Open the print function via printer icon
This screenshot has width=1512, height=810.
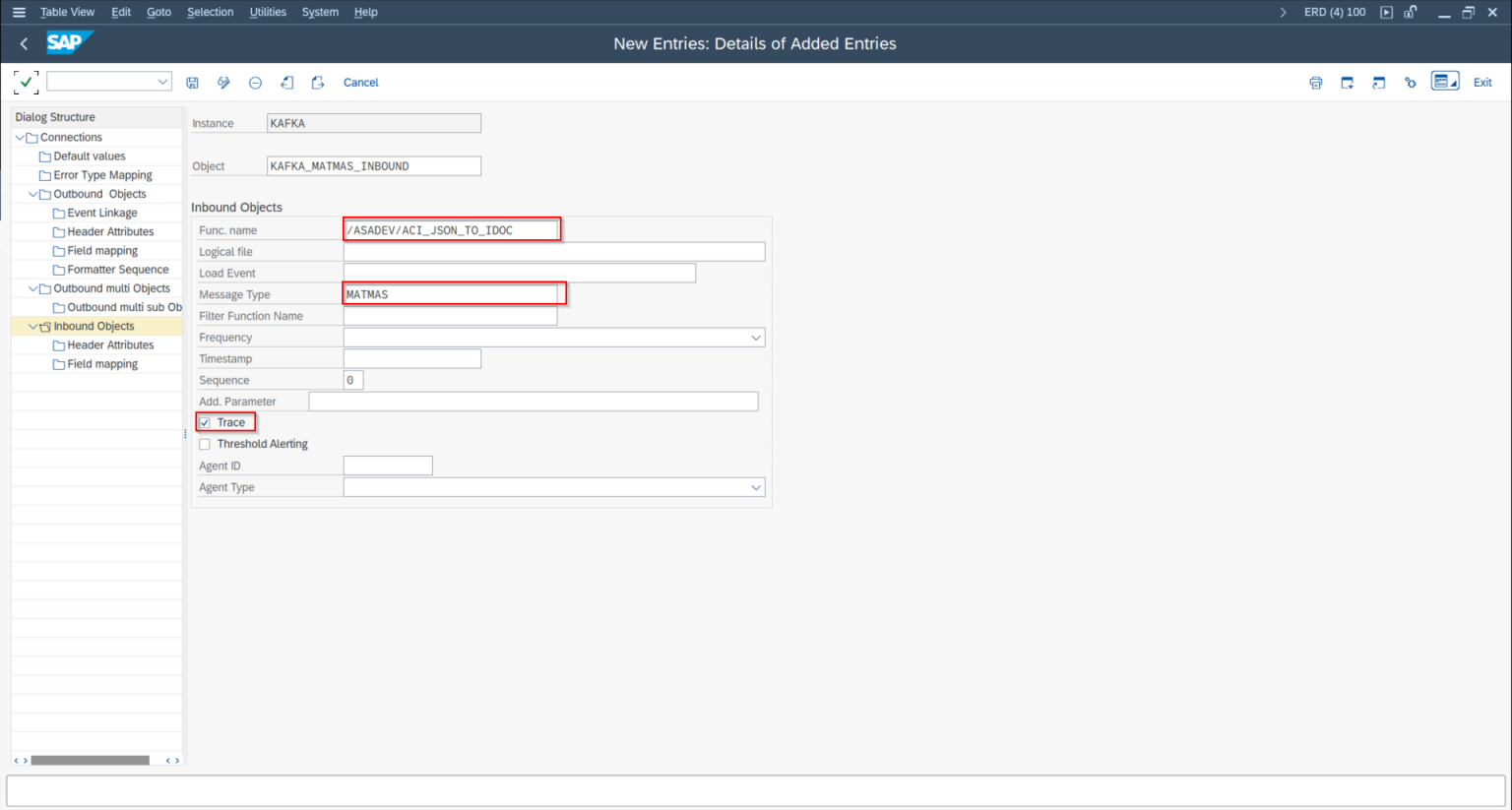(x=1316, y=83)
